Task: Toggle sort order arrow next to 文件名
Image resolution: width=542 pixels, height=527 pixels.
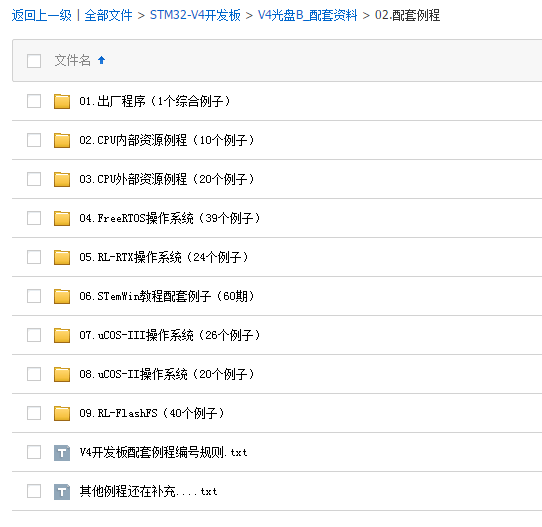Action: pos(101,60)
